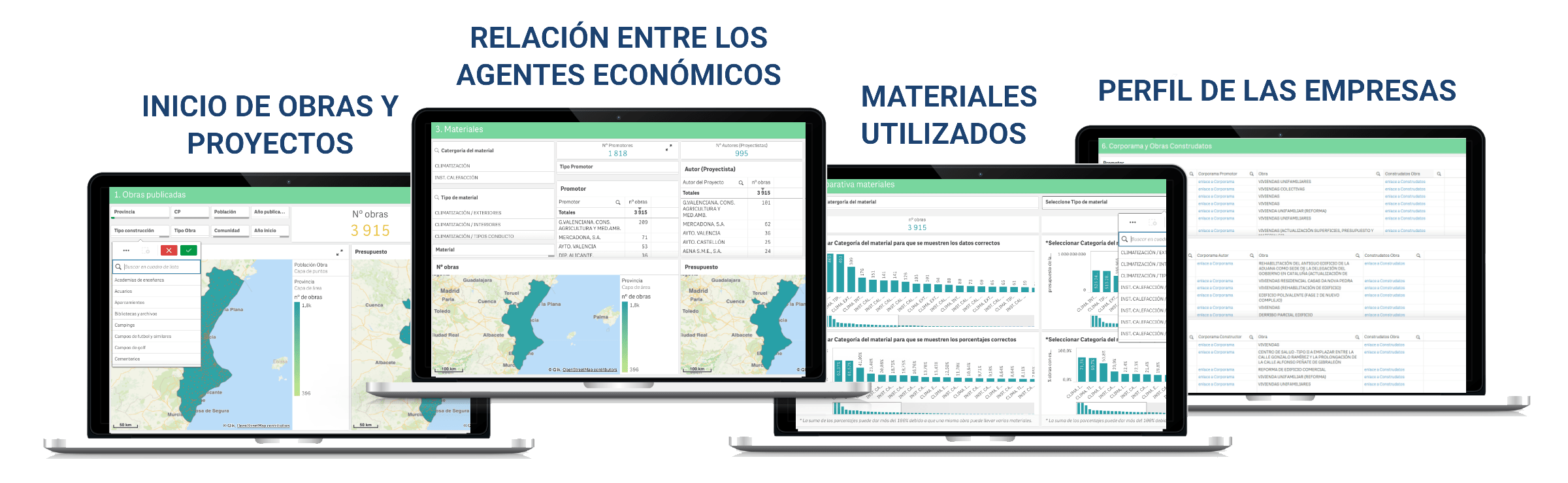
Task: Search the Corporama Autor column
Action: click(x=1252, y=256)
